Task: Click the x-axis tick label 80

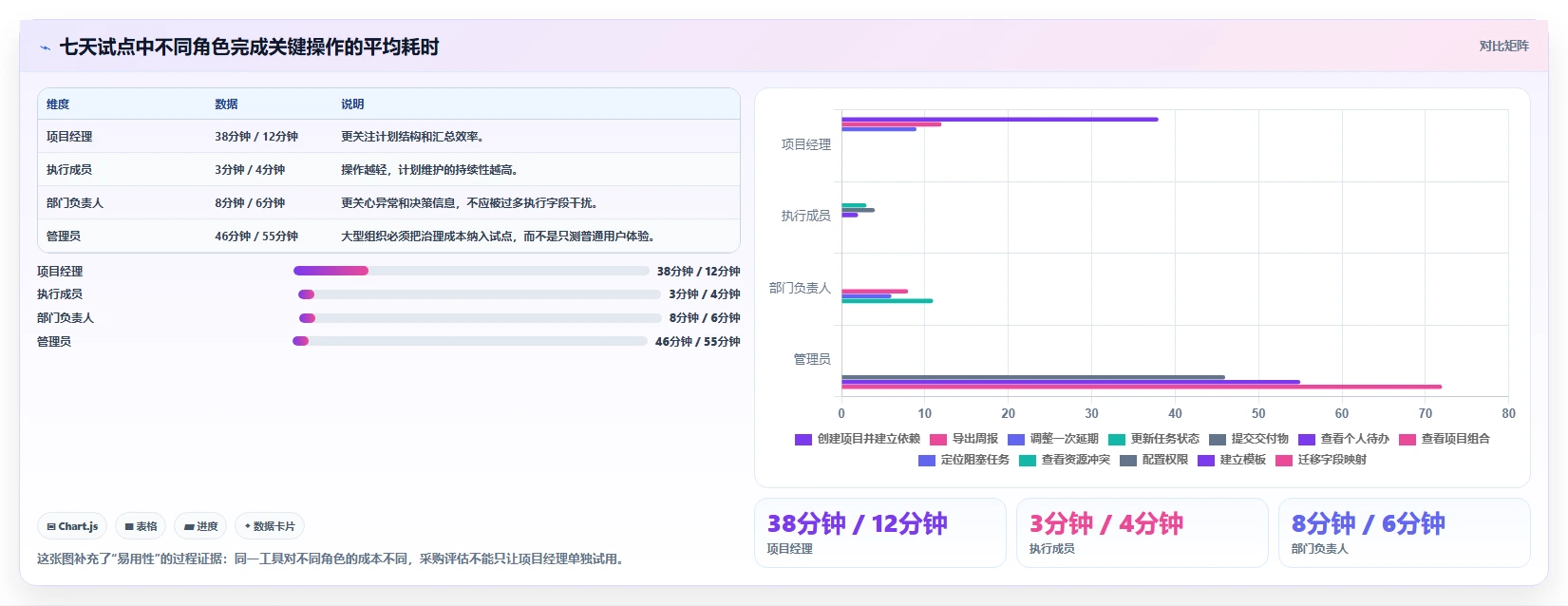Action: (x=1508, y=413)
